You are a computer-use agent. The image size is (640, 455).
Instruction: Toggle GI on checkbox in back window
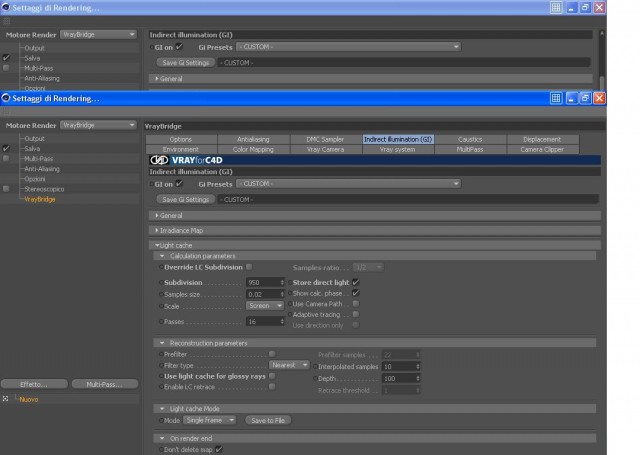click(x=179, y=47)
